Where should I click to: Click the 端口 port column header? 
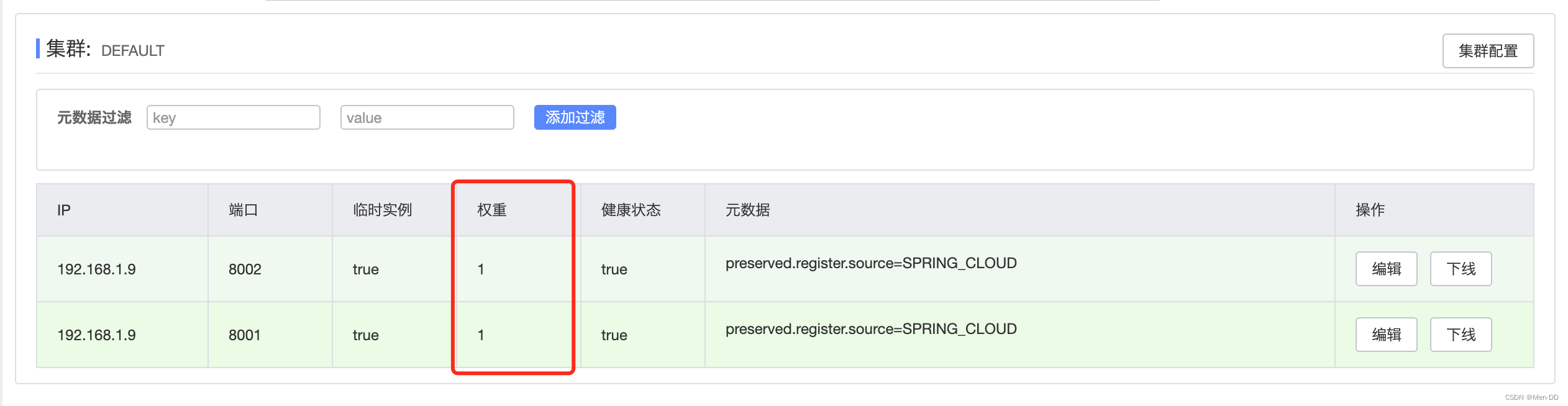(x=242, y=210)
